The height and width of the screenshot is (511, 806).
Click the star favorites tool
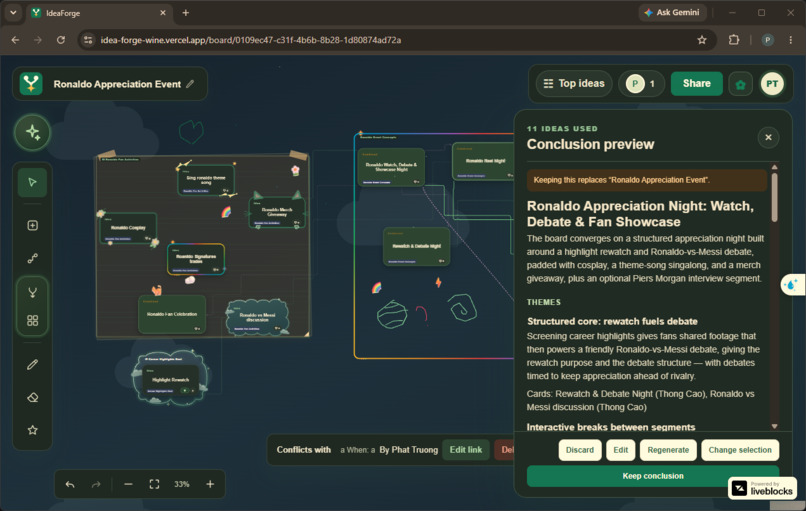32,430
